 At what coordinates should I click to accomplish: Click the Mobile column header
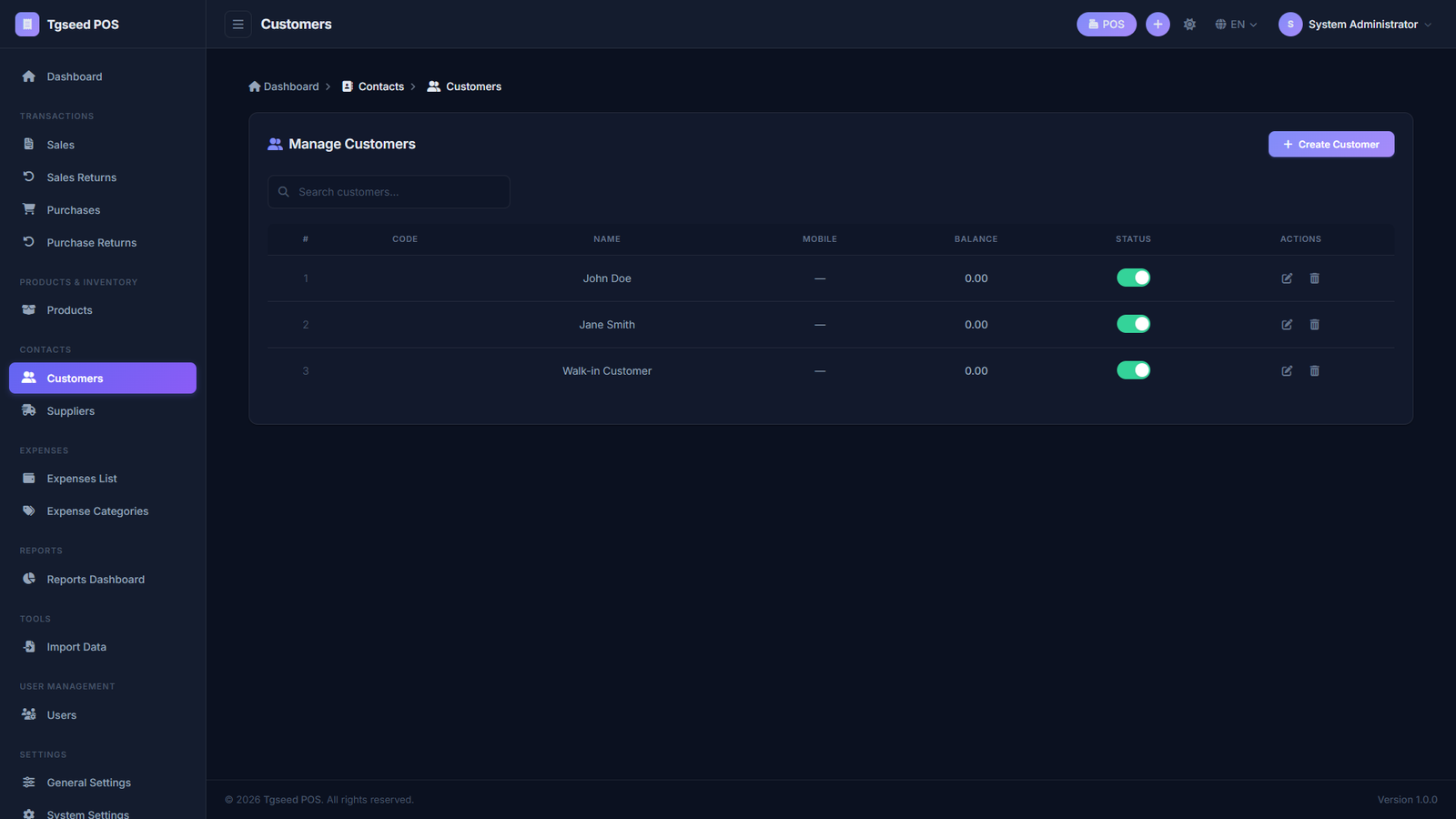pyautogui.click(x=820, y=239)
